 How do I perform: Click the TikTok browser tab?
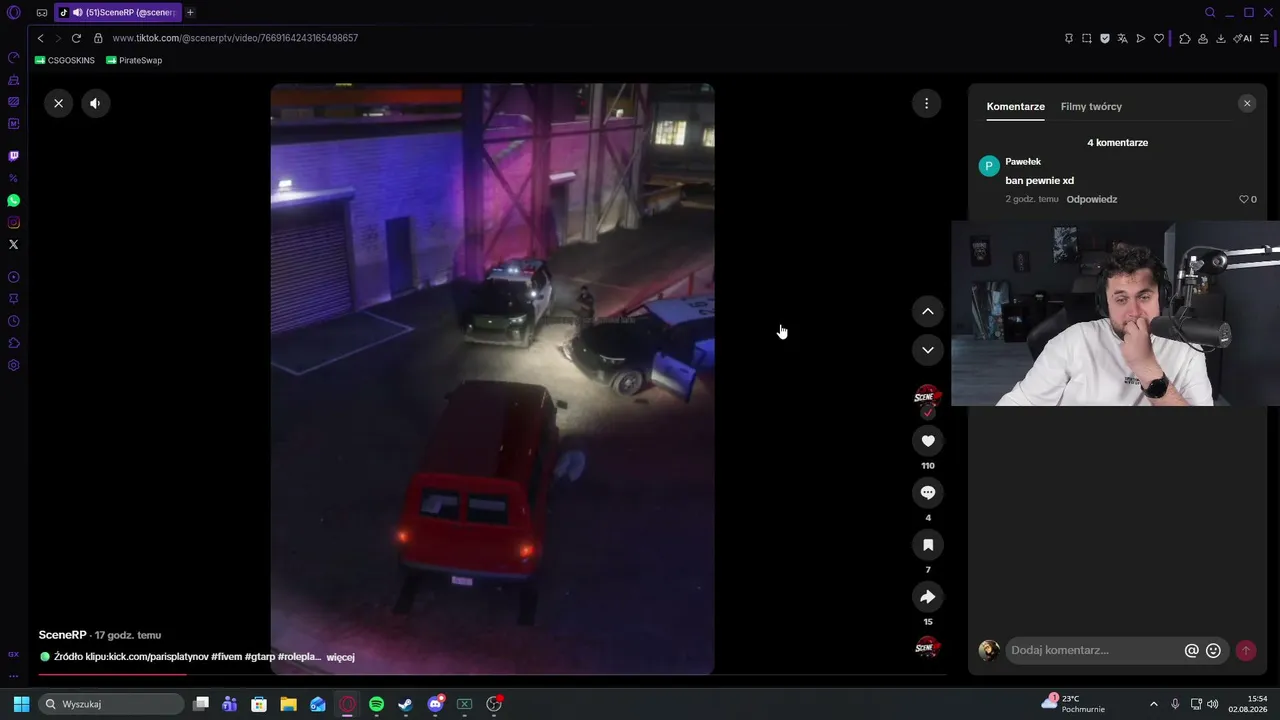pyautogui.click(x=117, y=12)
